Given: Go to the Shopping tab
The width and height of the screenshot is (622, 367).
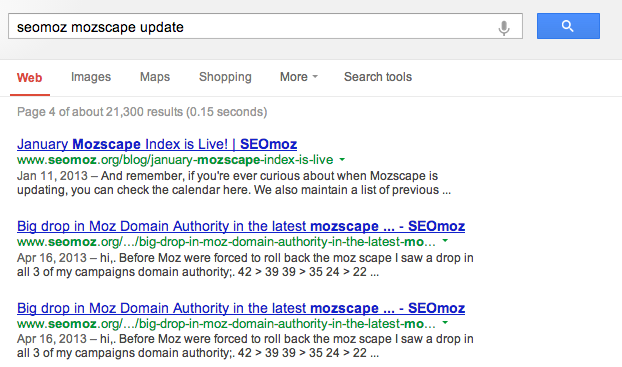Looking at the screenshot, I should point(225,77).
